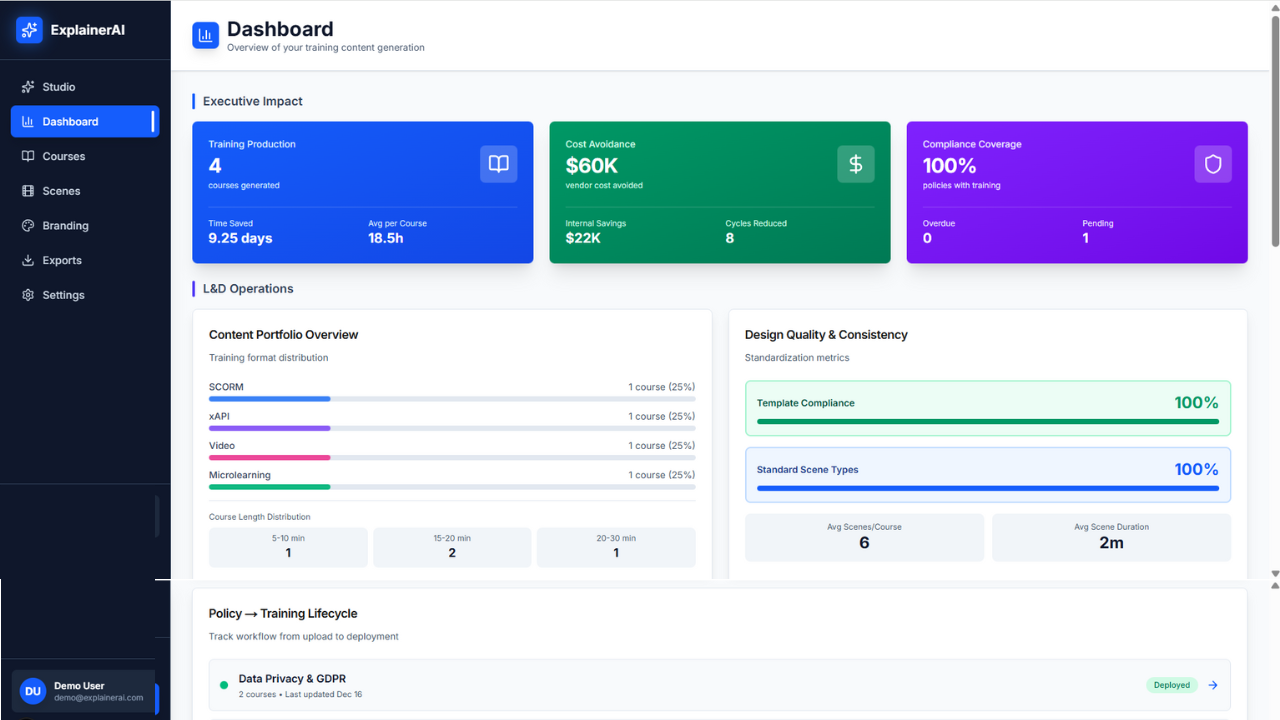Image resolution: width=1280 pixels, height=720 pixels.
Task: Click the Exports icon in the sidebar
Action: pos(30,260)
